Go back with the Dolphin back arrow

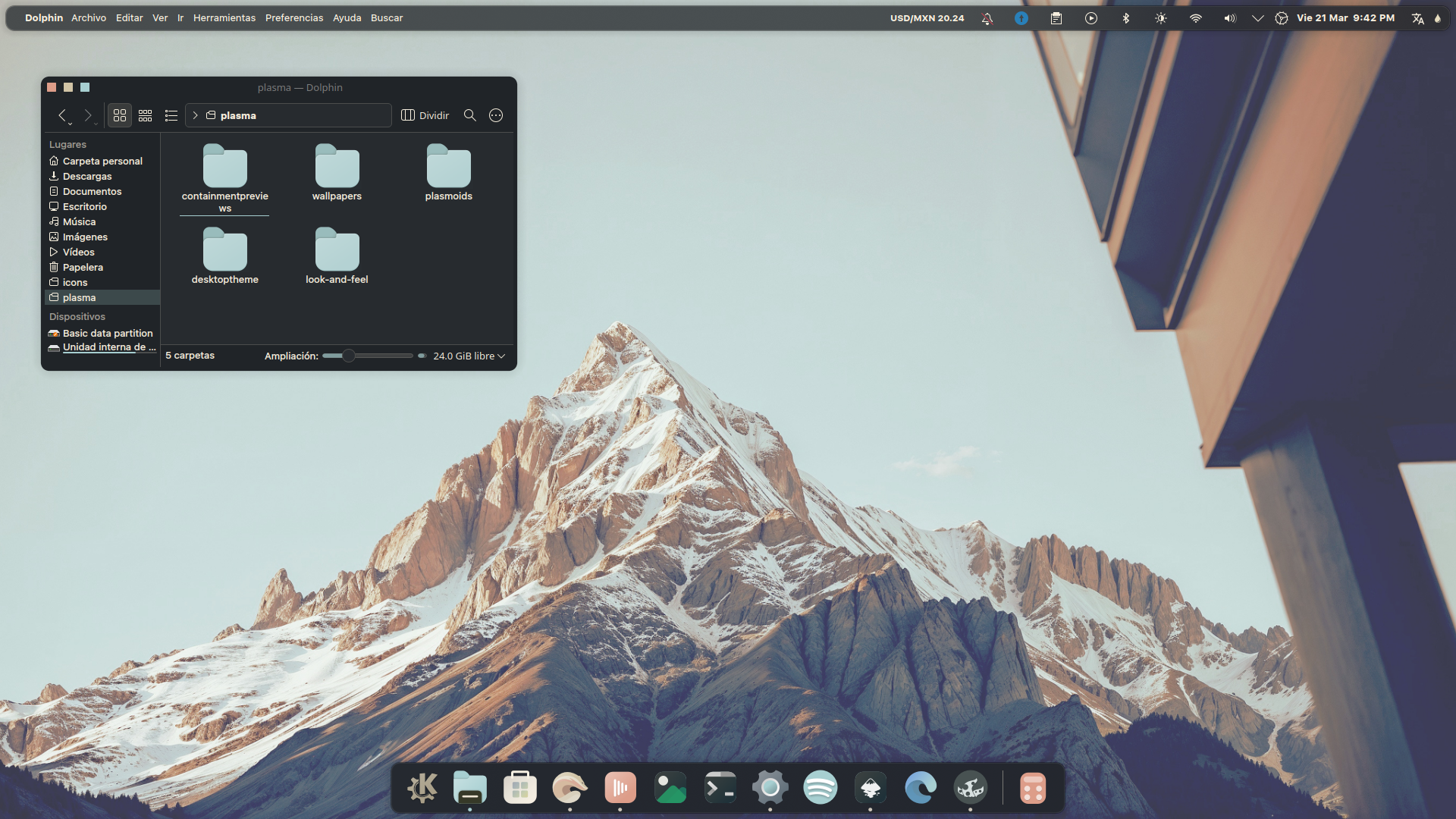63,115
